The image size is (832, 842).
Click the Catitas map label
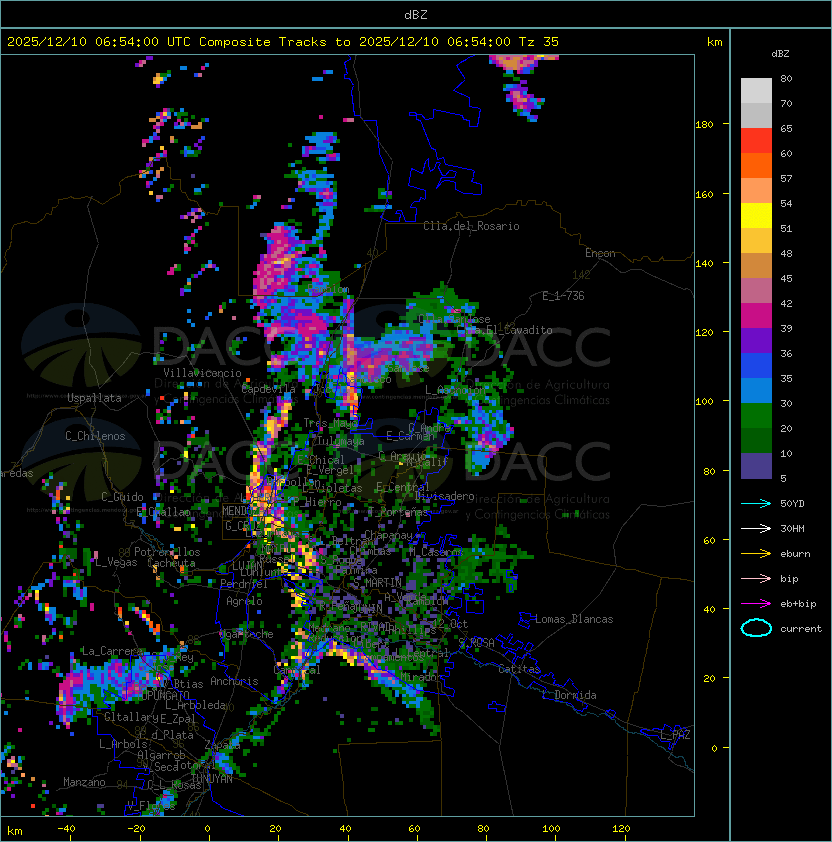click(519, 669)
